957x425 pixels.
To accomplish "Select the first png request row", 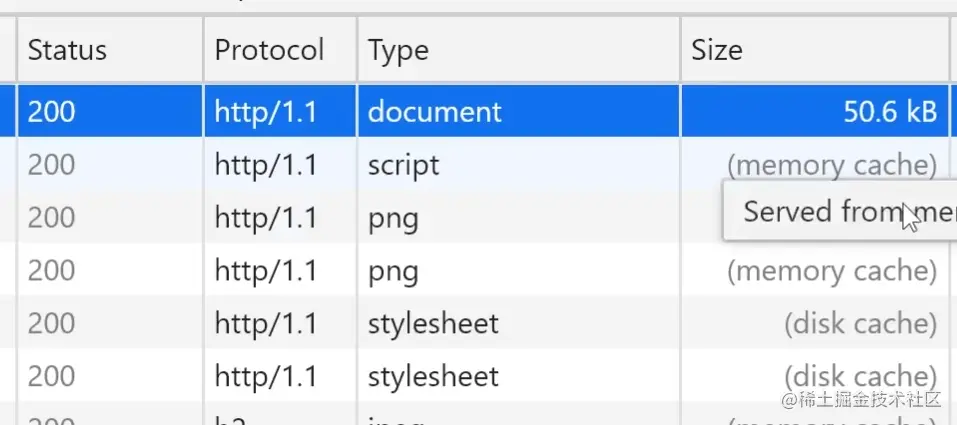I will point(393,218).
